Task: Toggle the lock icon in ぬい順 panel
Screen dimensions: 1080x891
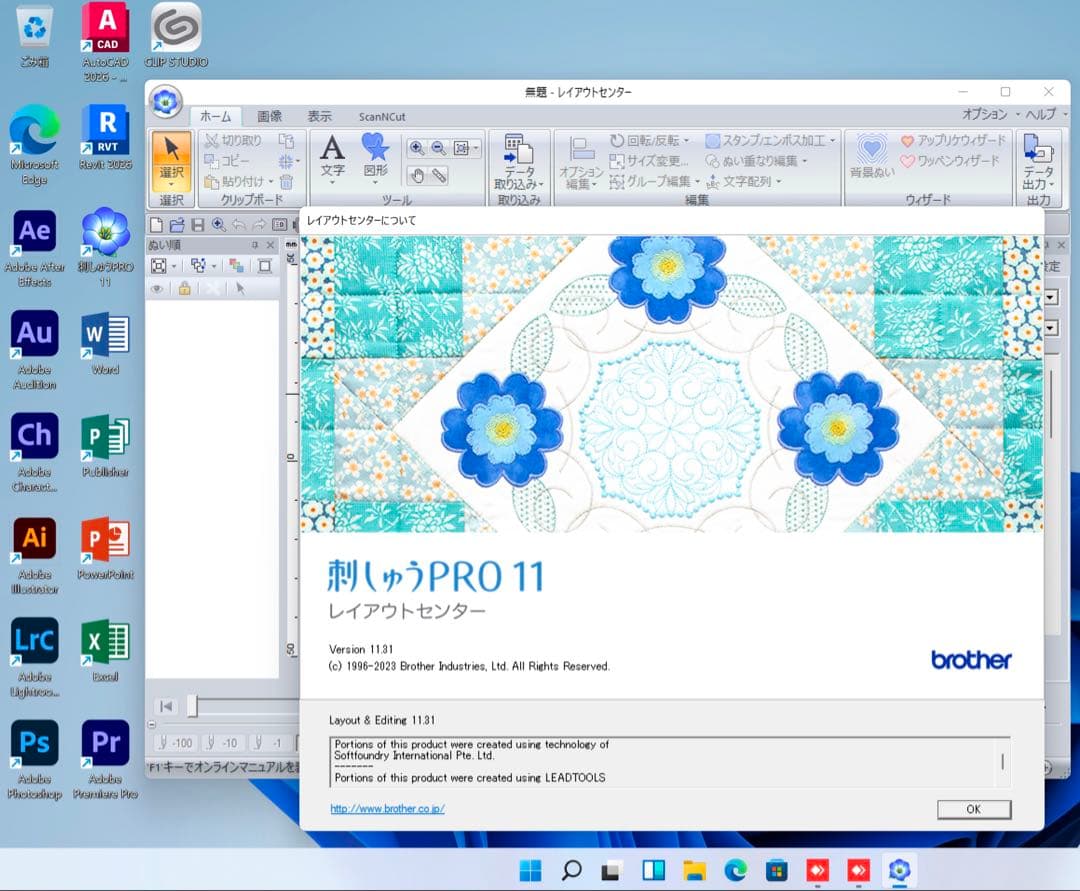Action: [184, 289]
